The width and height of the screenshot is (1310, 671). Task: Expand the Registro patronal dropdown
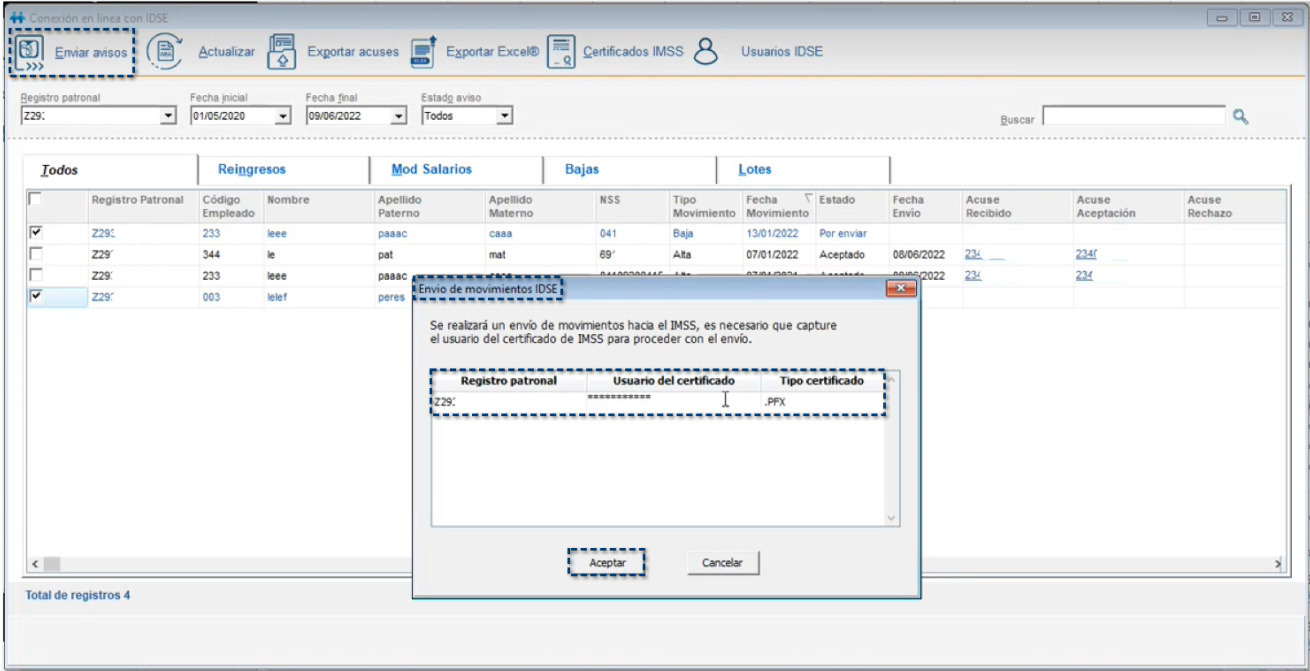(x=168, y=116)
